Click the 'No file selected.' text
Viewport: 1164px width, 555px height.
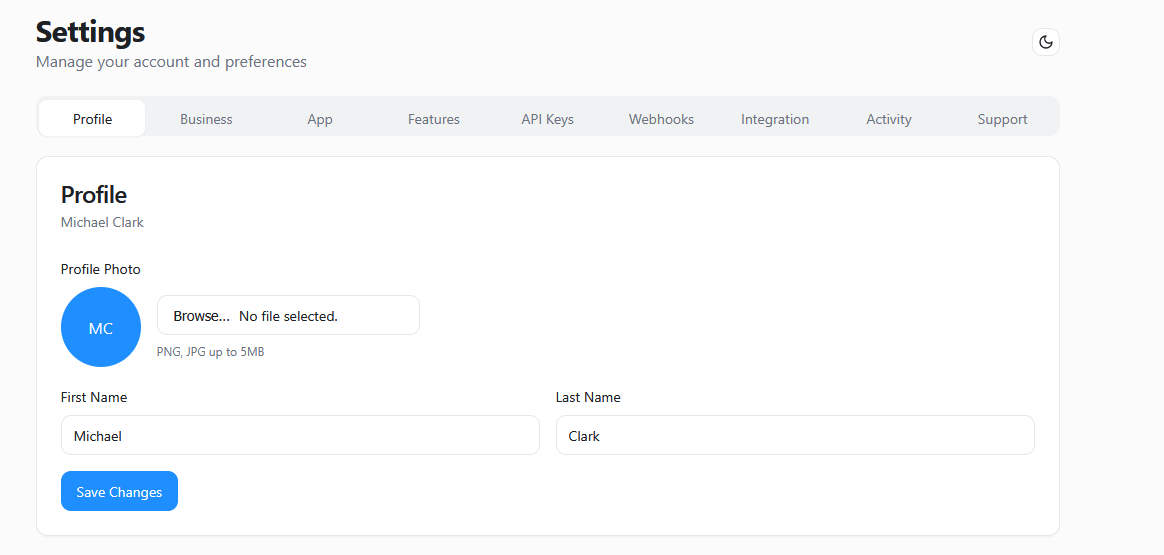288,316
